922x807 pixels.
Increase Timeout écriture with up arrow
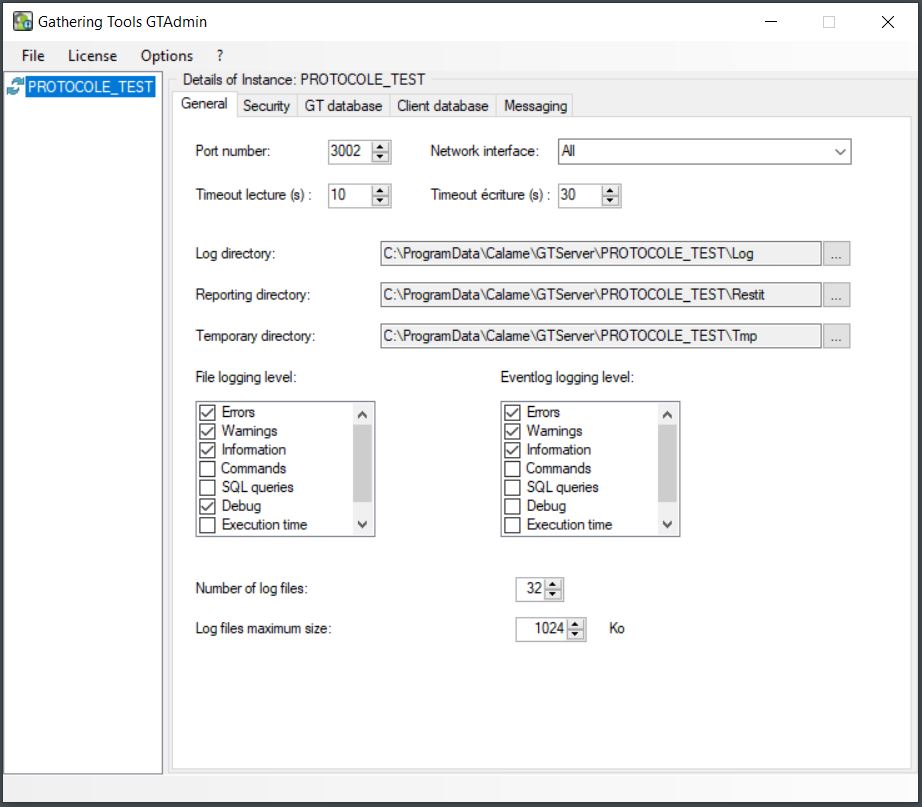610,191
